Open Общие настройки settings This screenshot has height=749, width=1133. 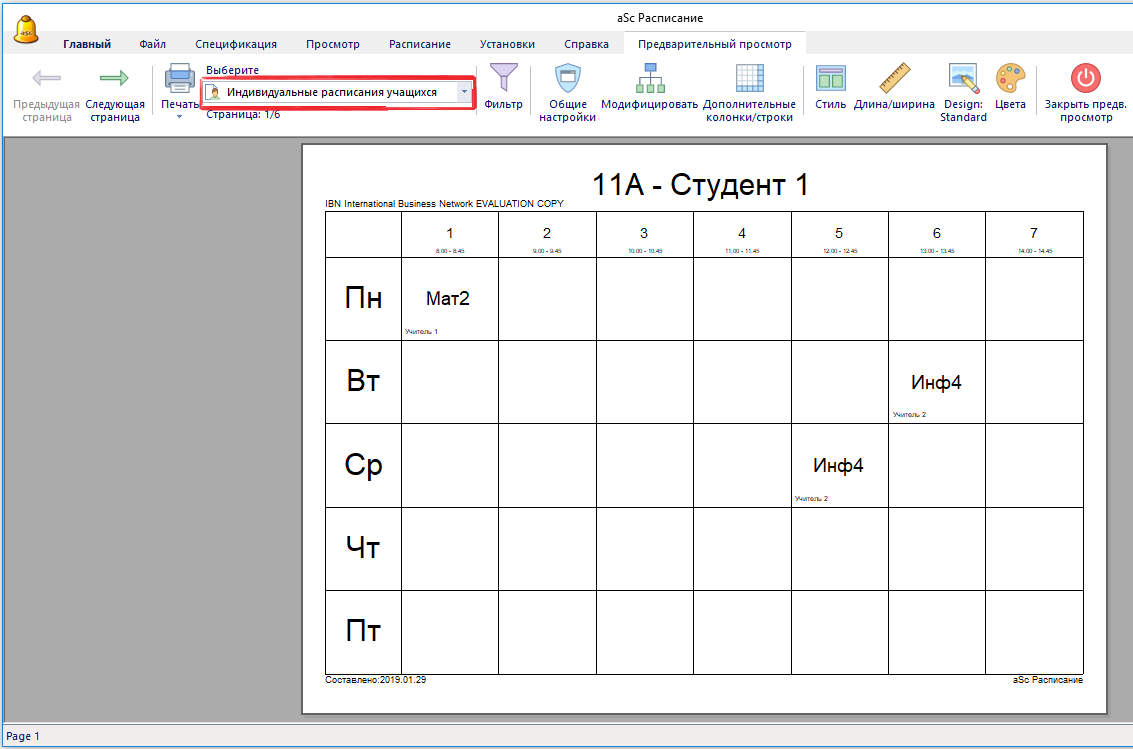click(x=567, y=80)
